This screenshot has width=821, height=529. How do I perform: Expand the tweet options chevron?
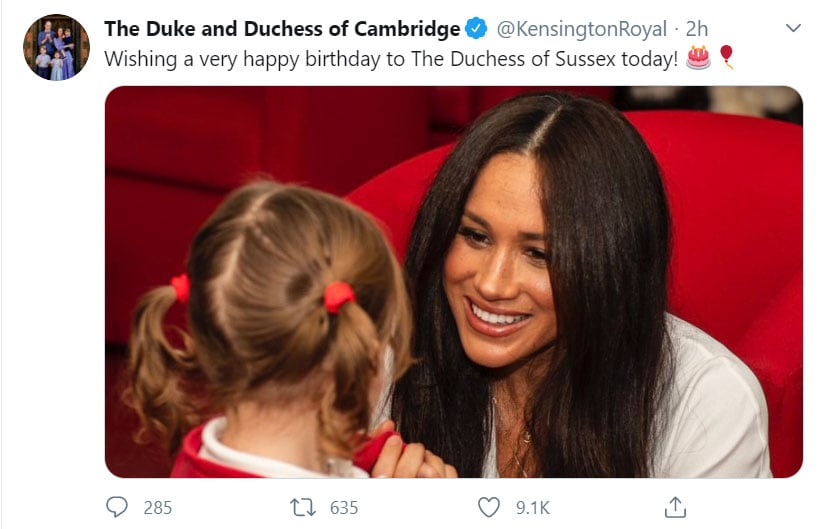pos(793,28)
